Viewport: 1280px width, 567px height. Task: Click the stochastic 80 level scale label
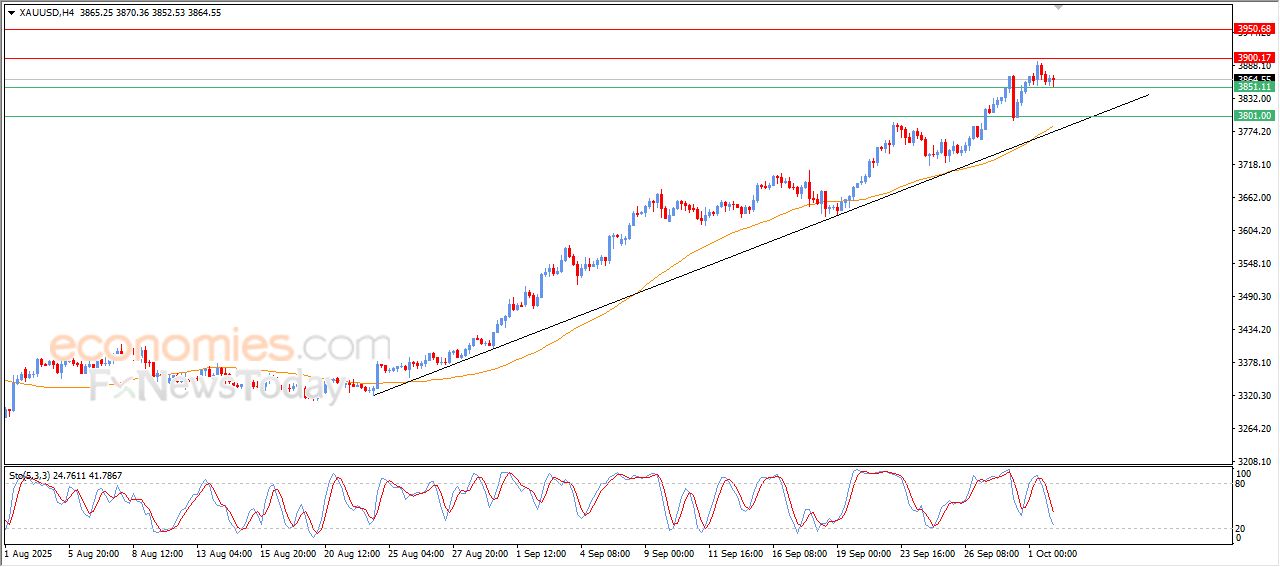click(1242, 484)
